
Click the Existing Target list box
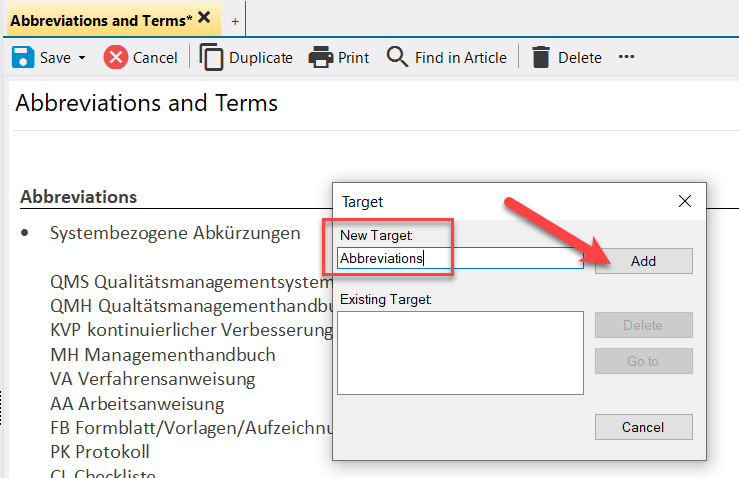(x=460, y=352)
